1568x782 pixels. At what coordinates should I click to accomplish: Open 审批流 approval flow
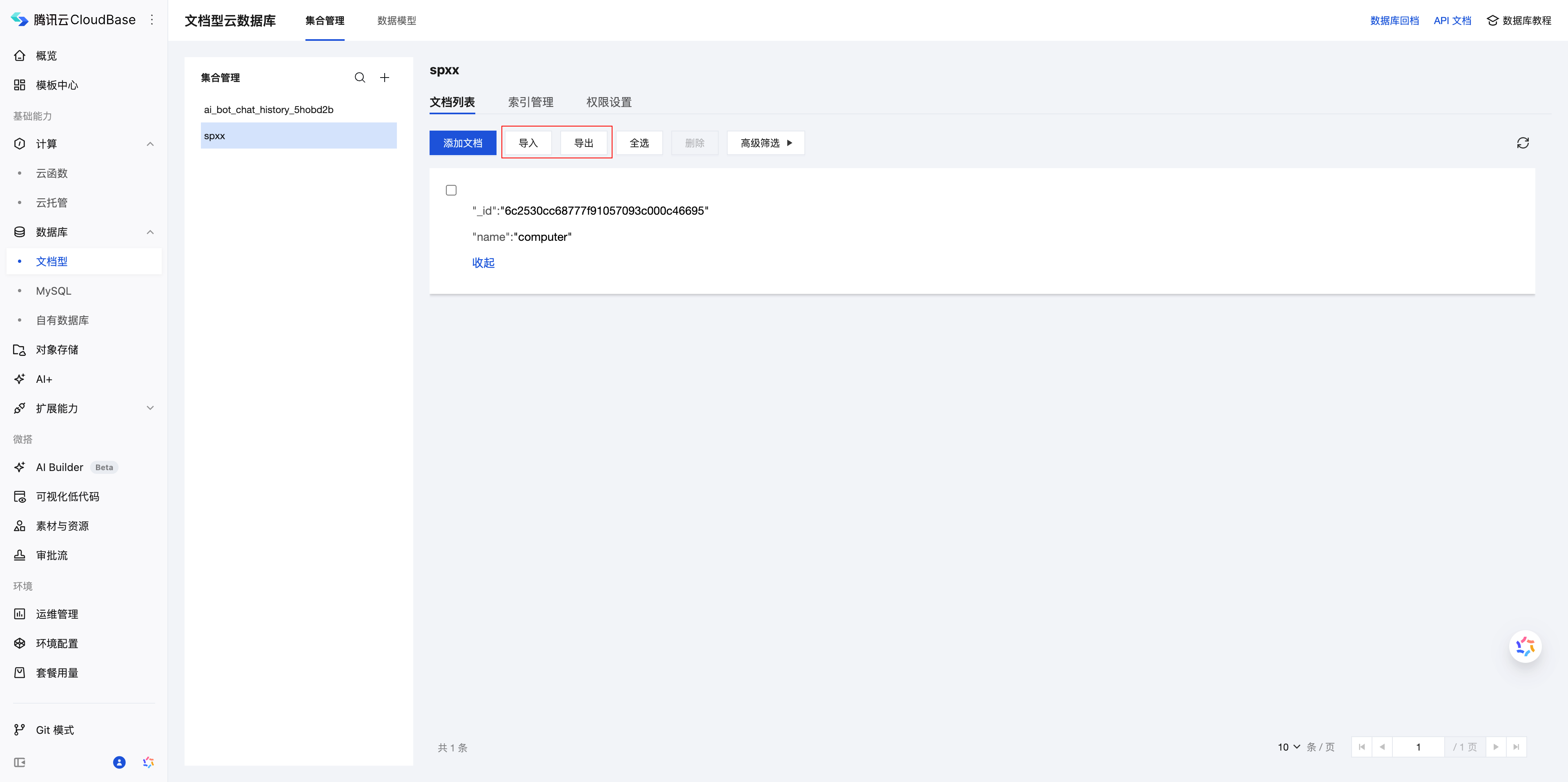(x=52, y=555)
